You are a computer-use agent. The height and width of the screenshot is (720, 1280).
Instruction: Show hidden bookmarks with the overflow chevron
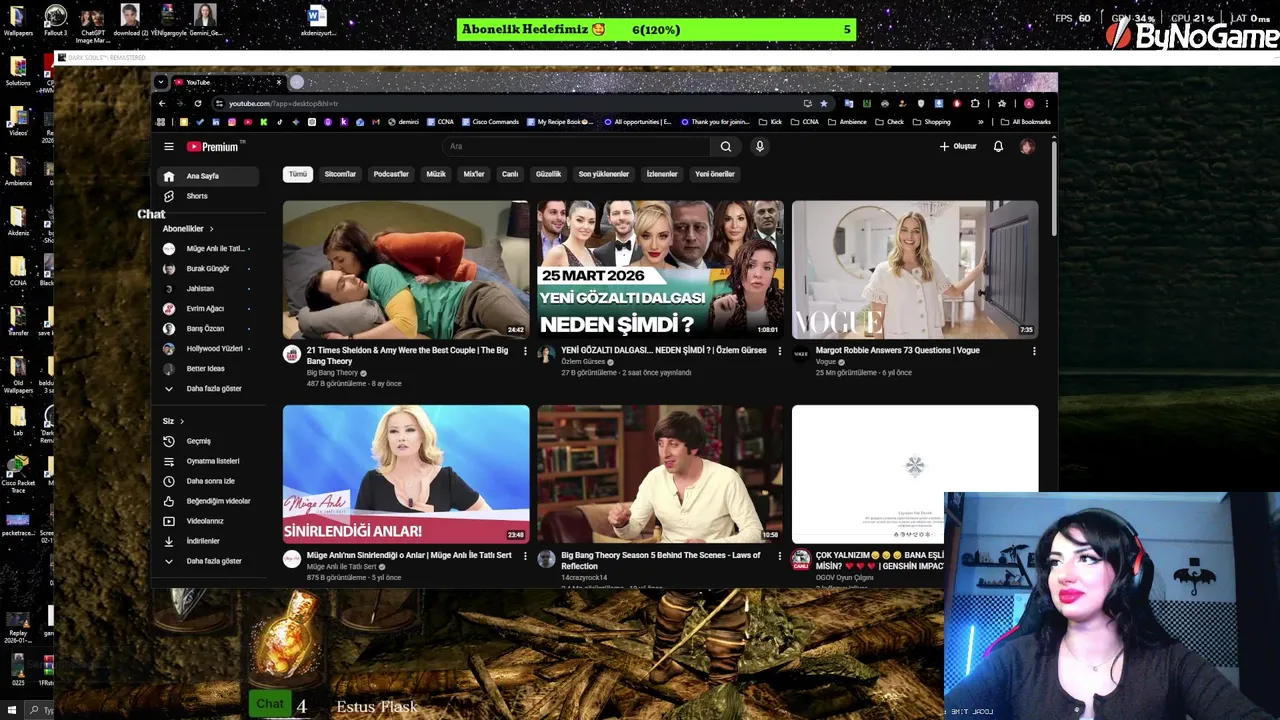click(980, 122)
